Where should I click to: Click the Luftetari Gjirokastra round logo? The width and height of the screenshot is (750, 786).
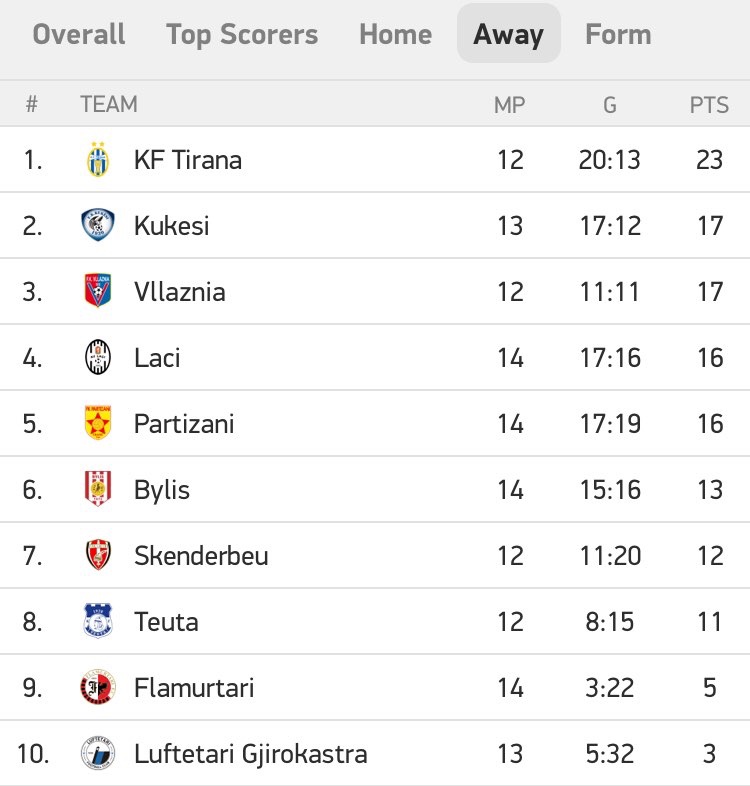[98, 753]
